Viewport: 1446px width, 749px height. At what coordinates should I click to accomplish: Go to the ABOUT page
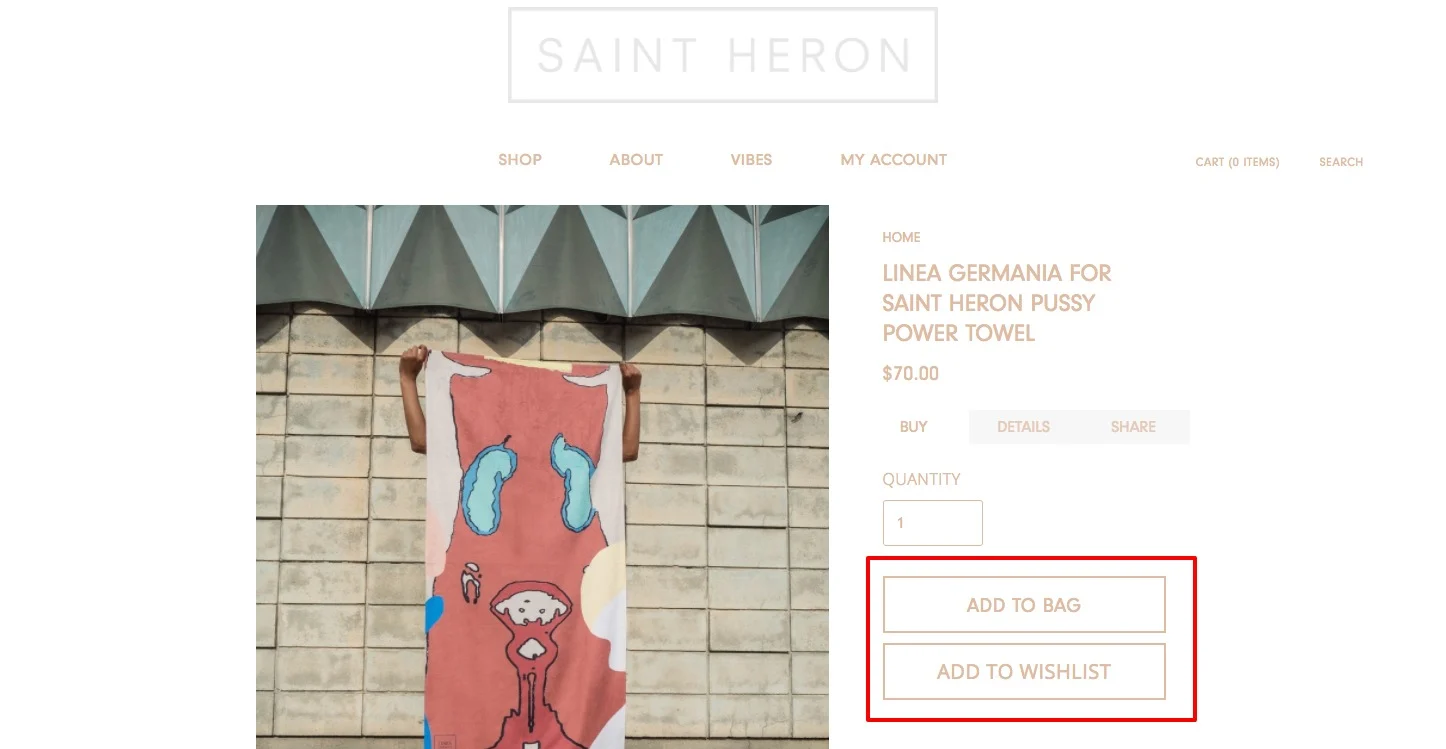636,160
